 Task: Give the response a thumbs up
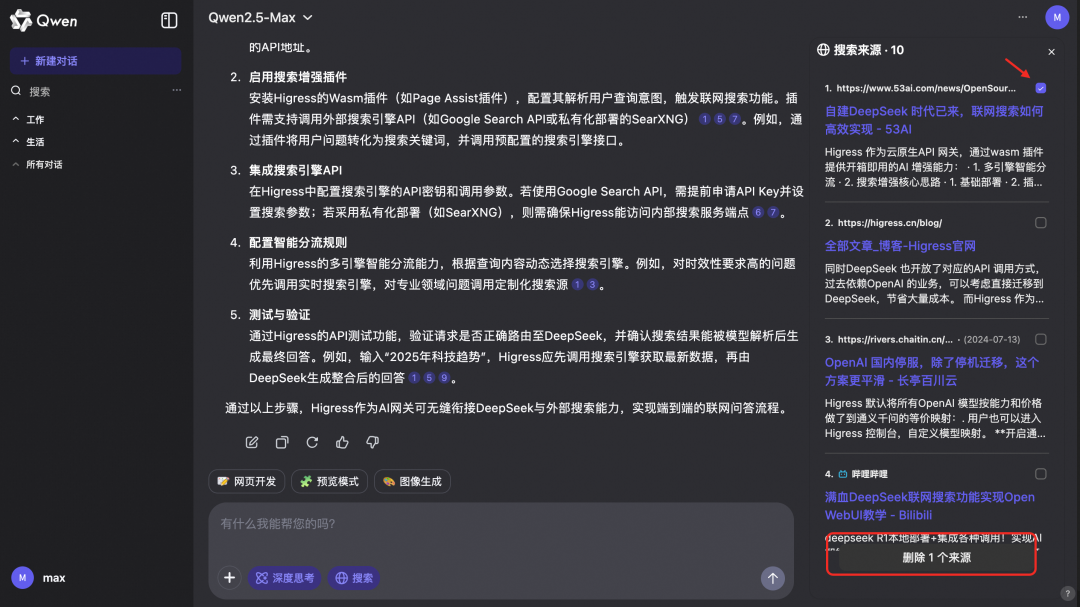pos(341,442)
